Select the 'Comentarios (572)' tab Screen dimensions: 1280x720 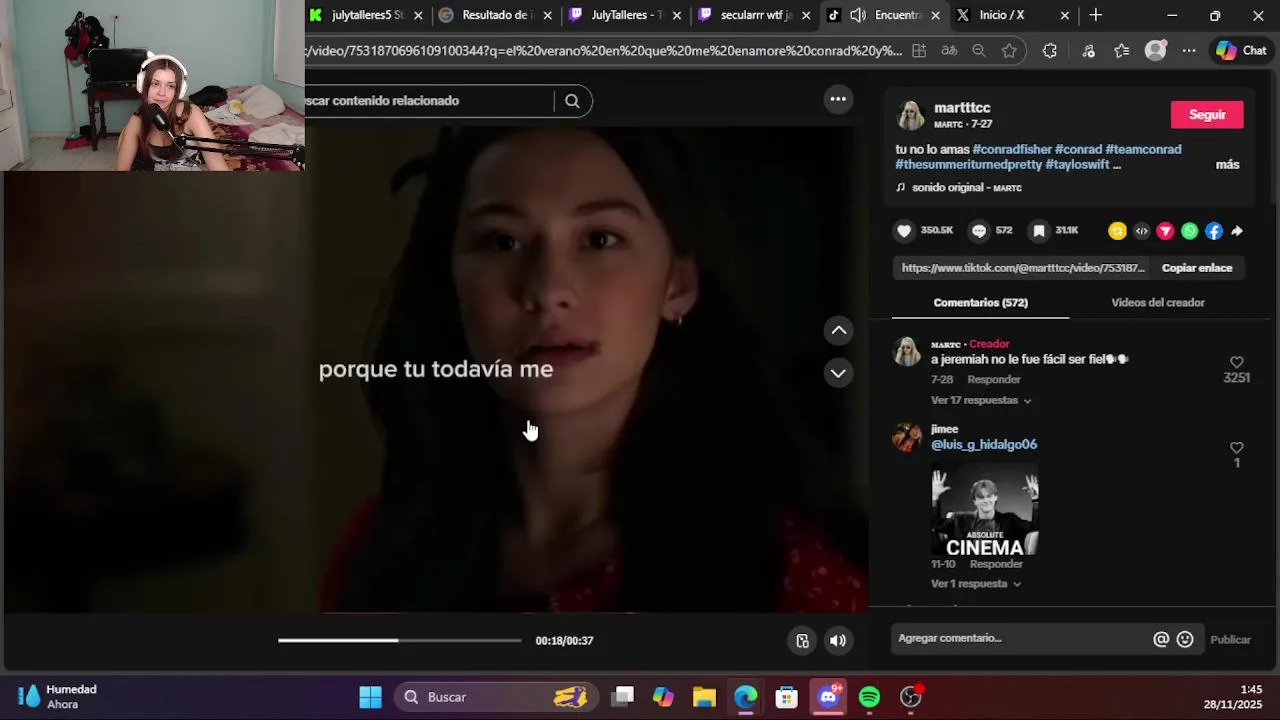(x=980, y=303)
